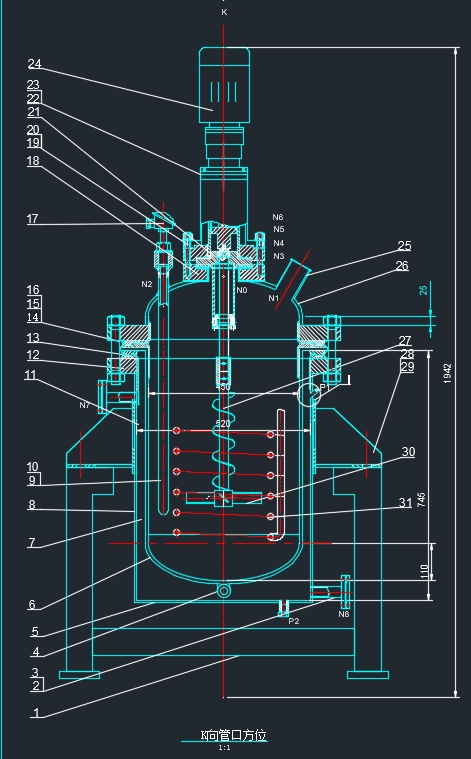Click part callout number 12
This screenshot has height=759, width=471.
tap(32, 355)
